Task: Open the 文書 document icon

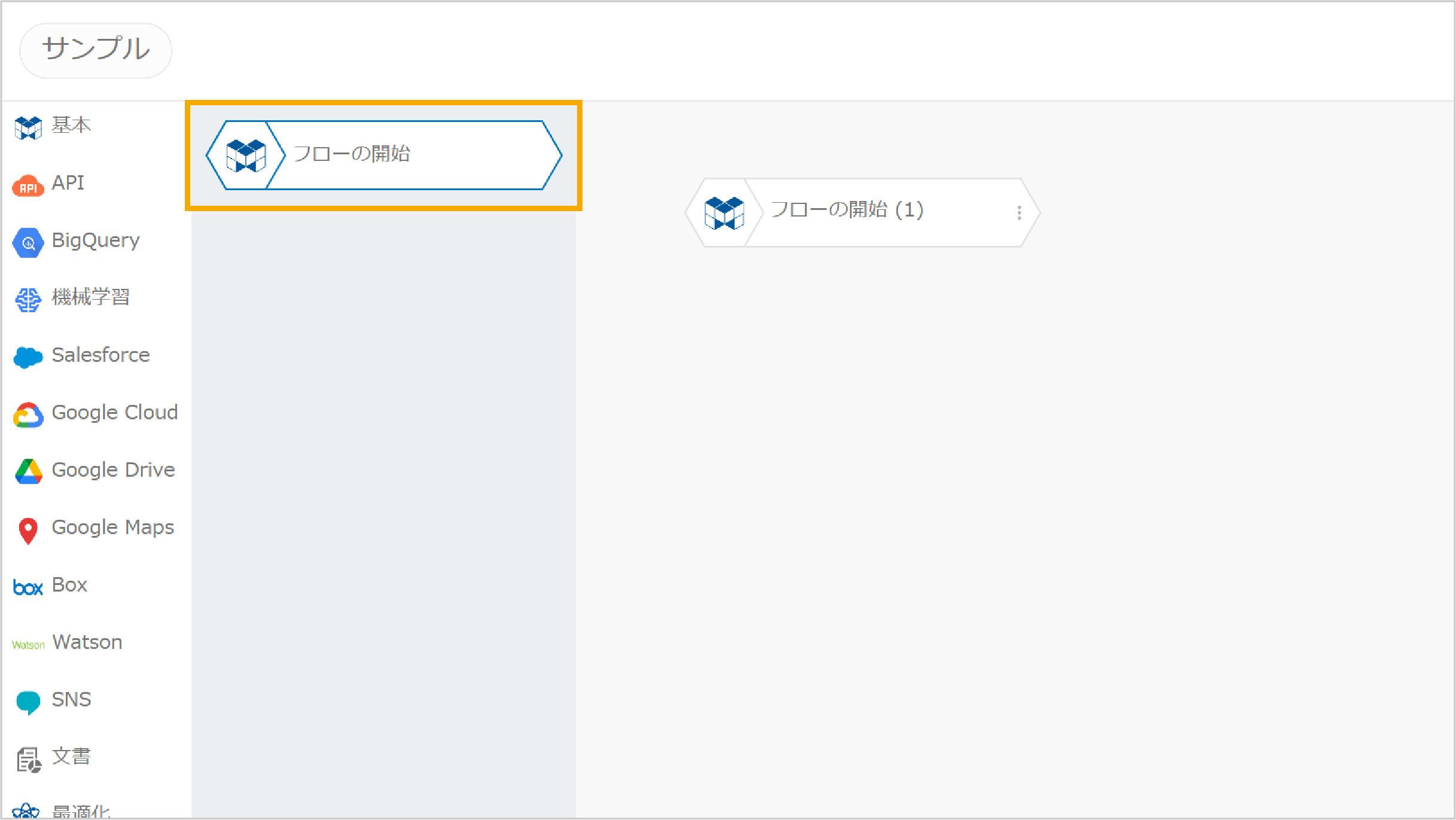Action: coord(29,760)
